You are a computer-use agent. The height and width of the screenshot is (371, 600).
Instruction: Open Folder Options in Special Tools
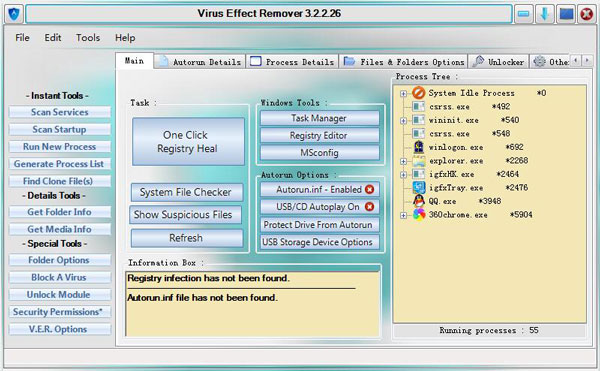pos(60,260)
